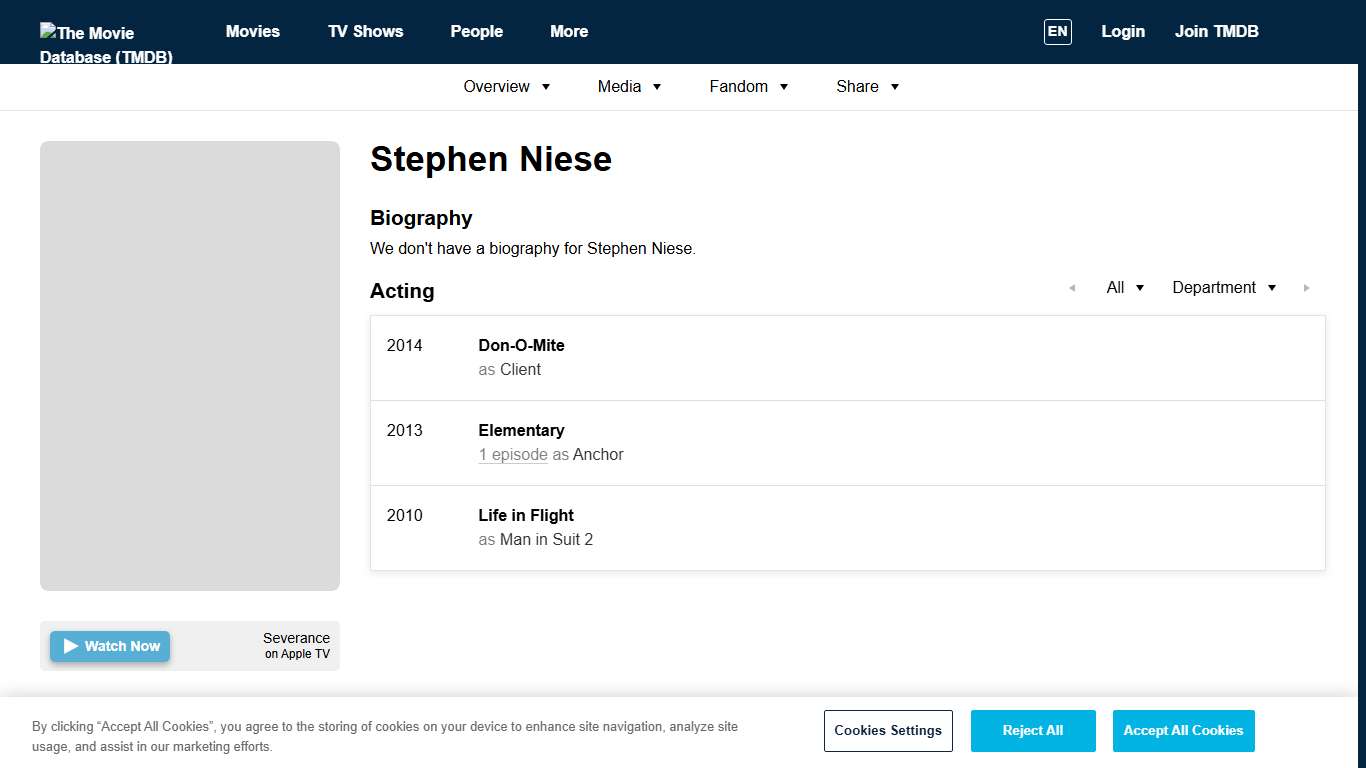Click the right arrow beside Department filter

(1307, 288)
